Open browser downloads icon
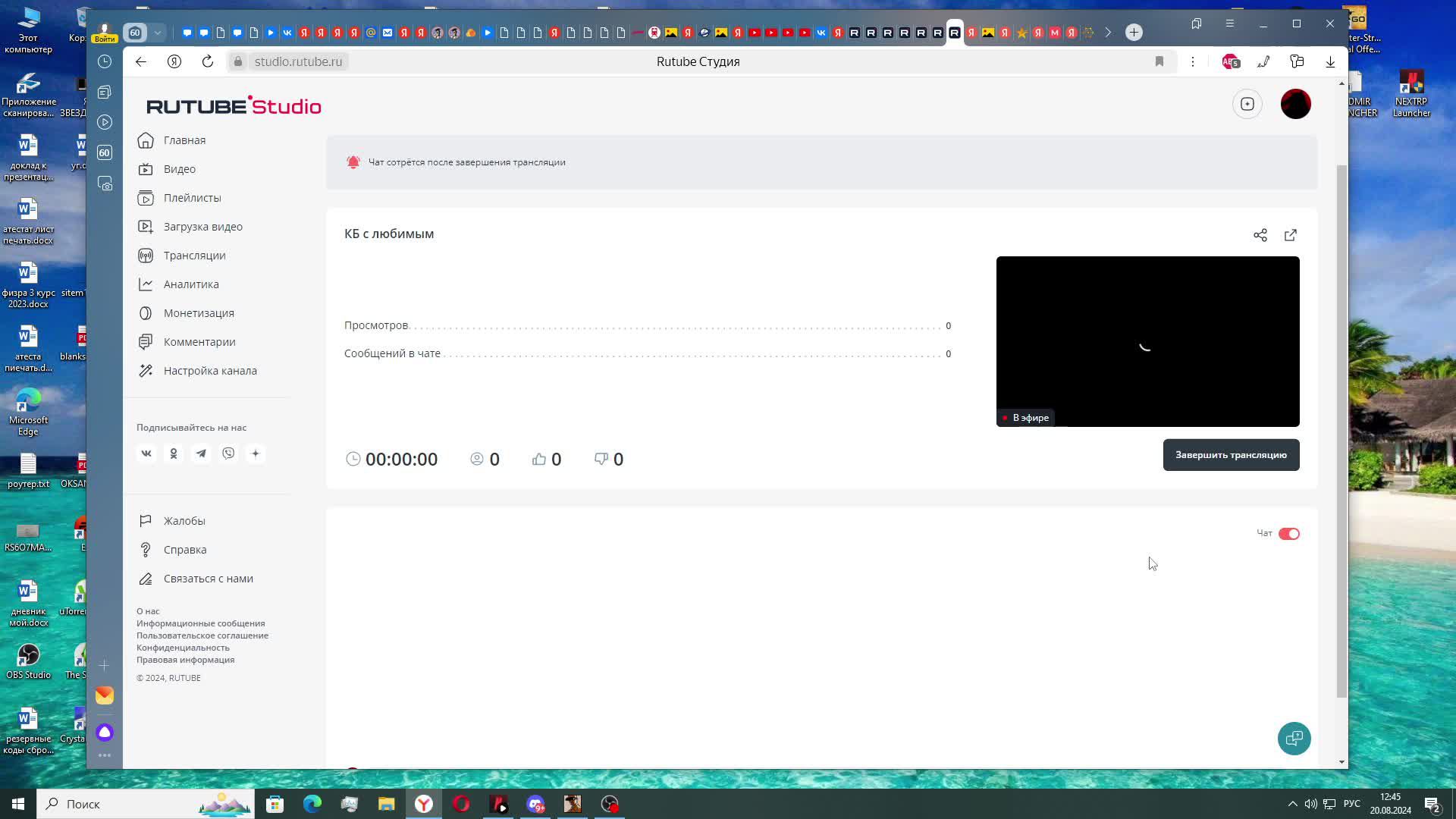 point(1330,61)
